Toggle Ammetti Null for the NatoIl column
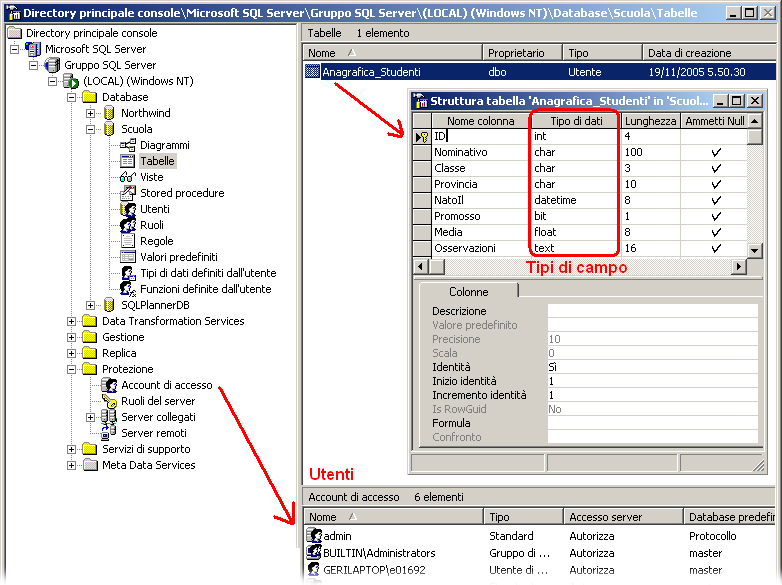 click(x=716, y=200)
